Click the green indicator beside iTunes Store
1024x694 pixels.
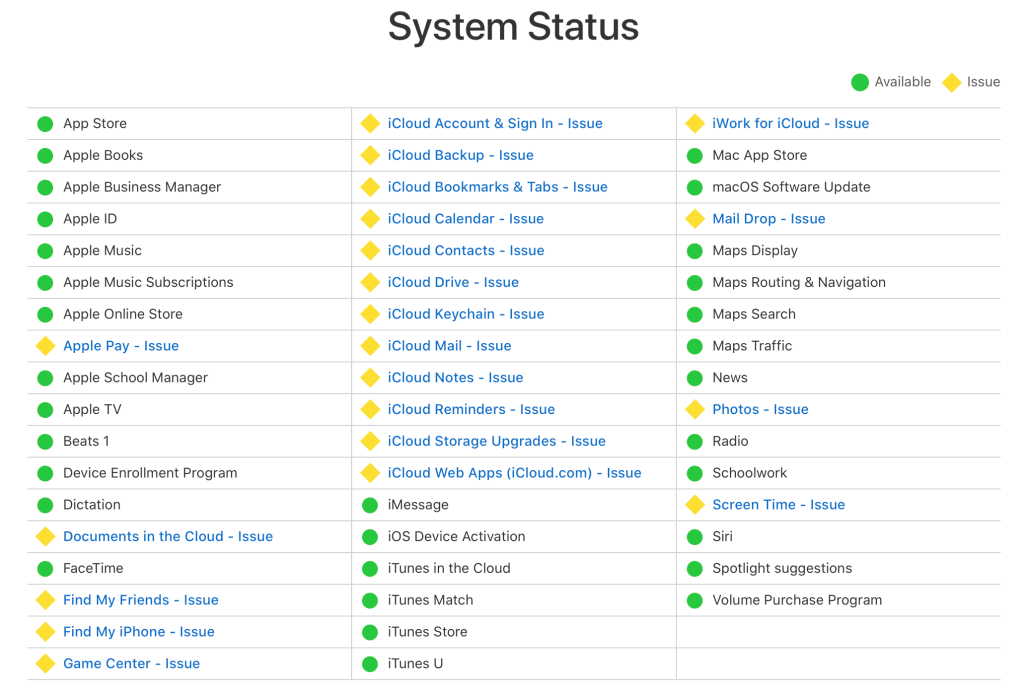point(370,631)
